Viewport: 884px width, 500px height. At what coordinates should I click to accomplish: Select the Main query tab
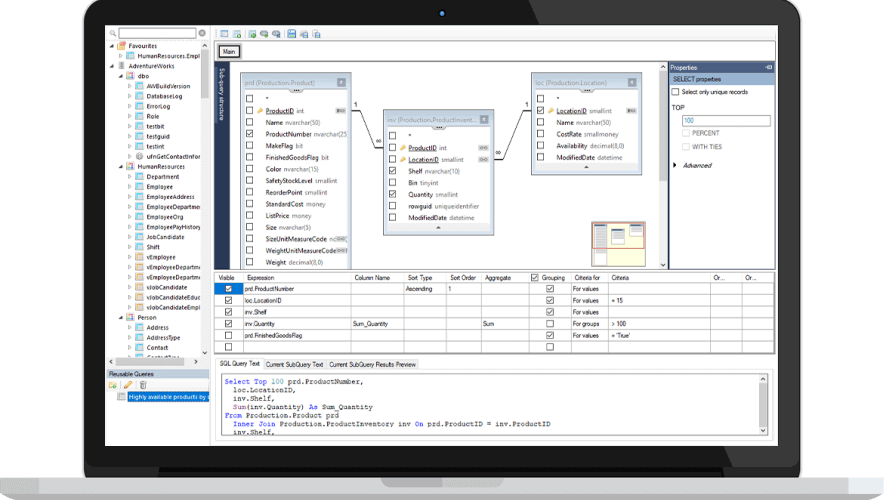click(x=229, y=51)
